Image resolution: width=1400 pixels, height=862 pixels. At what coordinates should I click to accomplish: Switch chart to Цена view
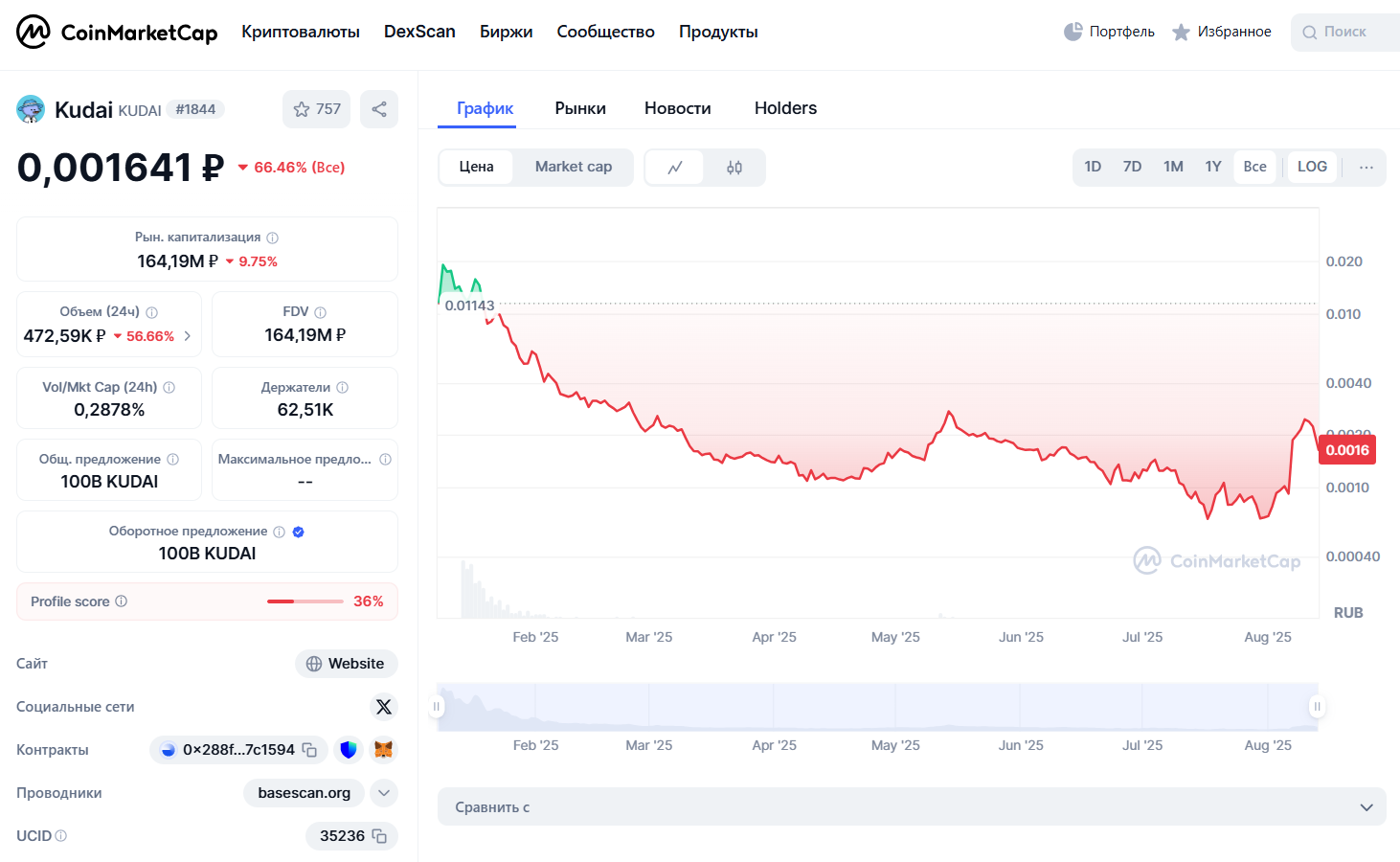pyautogui.click(x=476, y=167)
